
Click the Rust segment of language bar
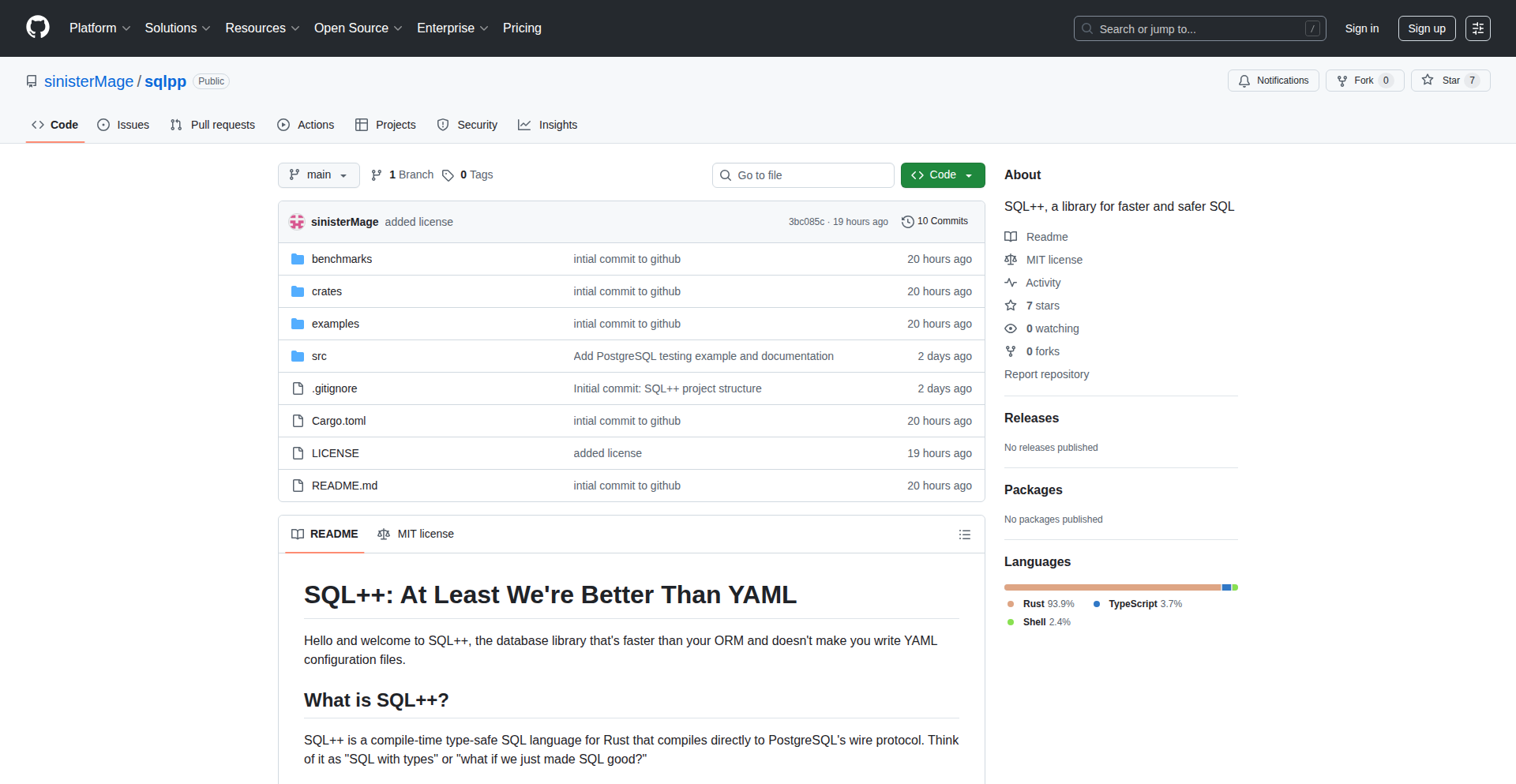[x=1113, y=587]
